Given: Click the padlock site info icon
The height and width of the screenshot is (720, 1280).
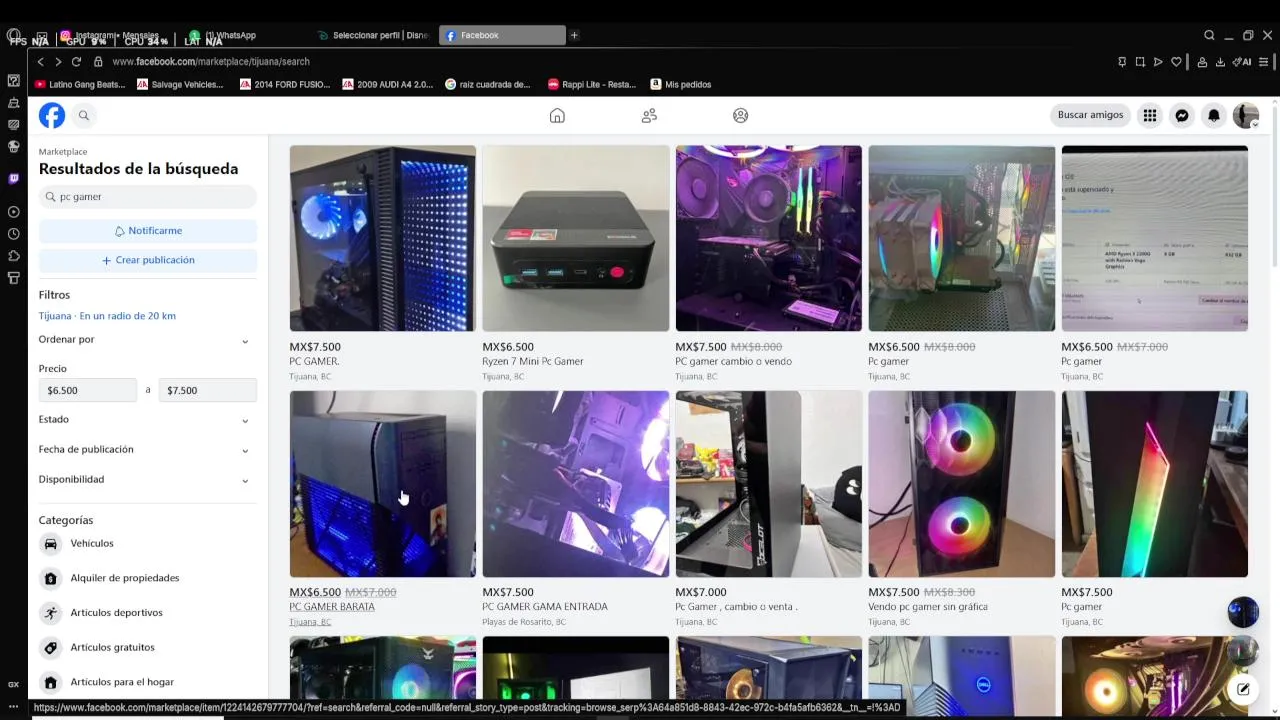Looking at the screenshot, I should coord(98,62).
